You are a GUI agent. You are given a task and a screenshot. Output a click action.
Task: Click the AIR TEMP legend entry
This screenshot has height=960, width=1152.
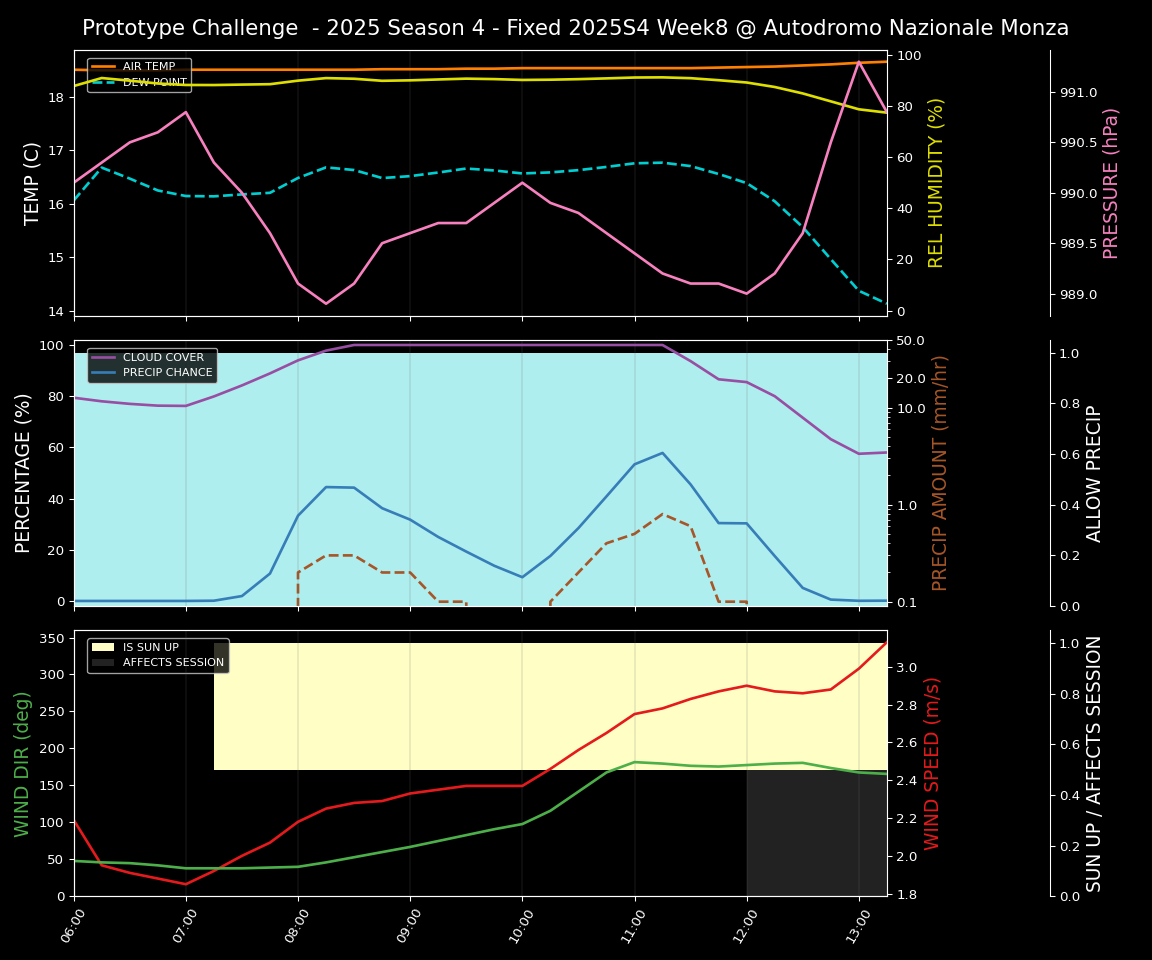(148, 67)
